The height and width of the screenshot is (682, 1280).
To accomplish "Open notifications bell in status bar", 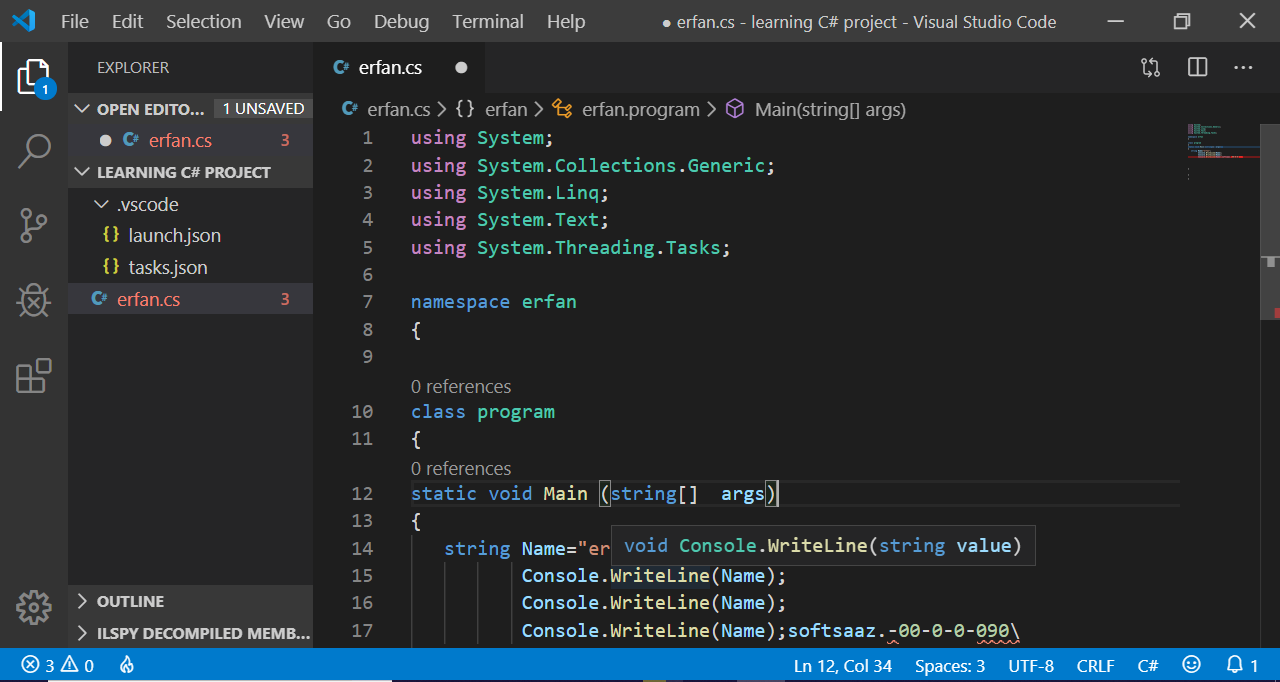I will 1241,665.
